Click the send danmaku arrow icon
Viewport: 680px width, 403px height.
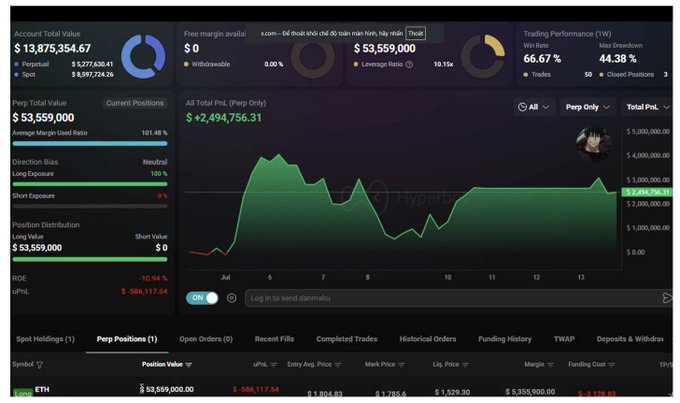667,298
